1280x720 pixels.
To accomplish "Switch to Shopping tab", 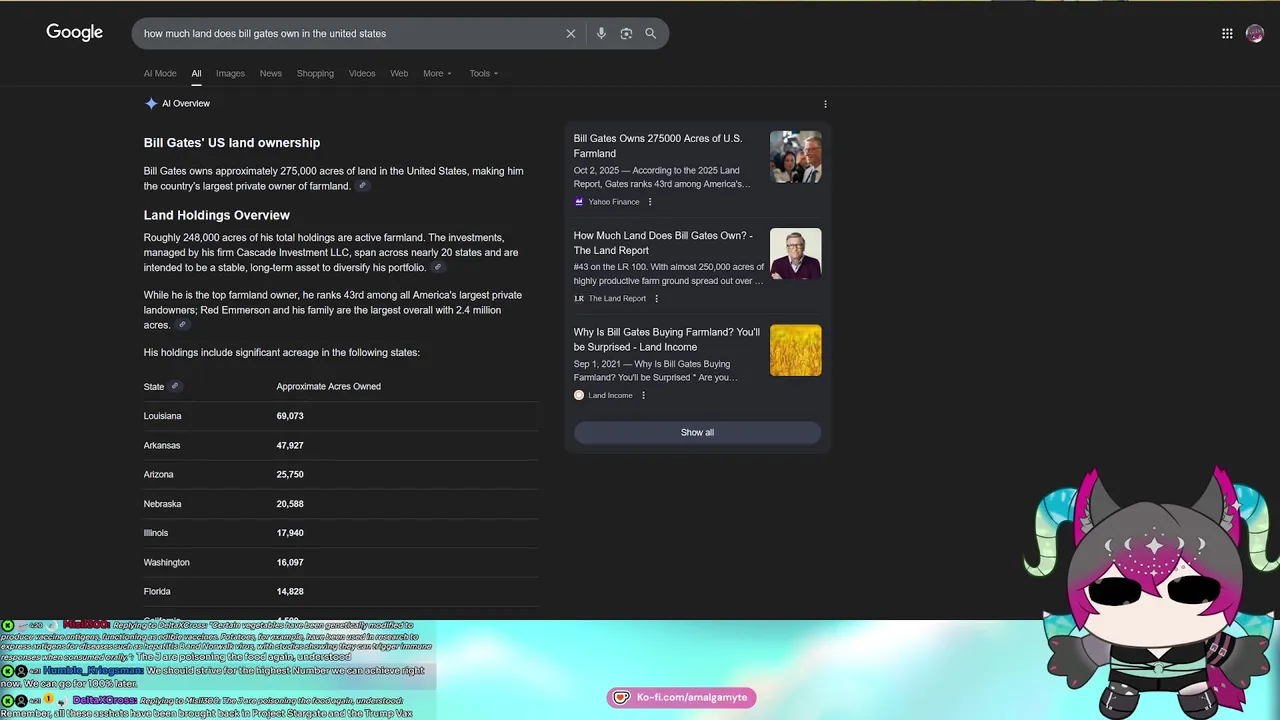I will coord(315,73).
